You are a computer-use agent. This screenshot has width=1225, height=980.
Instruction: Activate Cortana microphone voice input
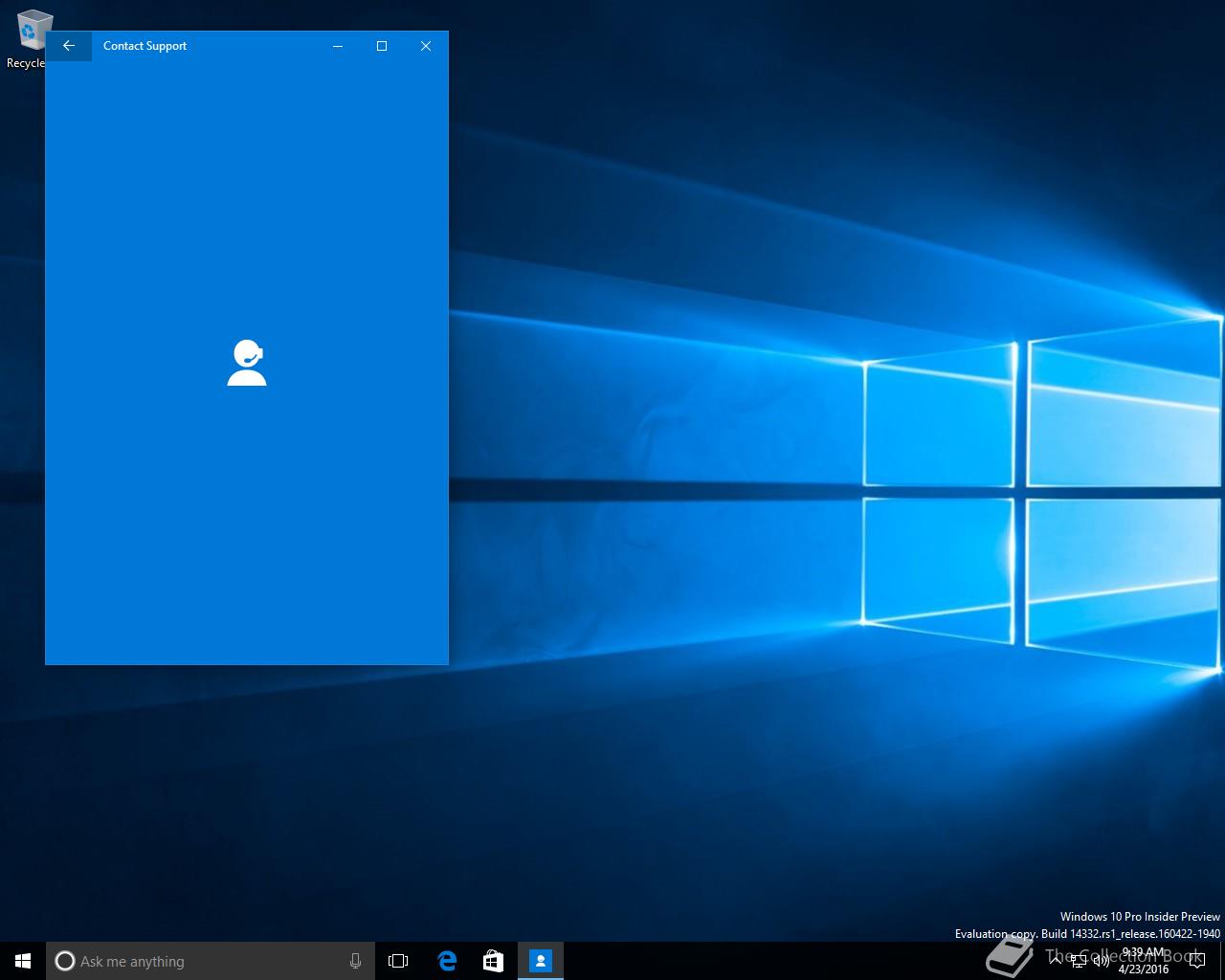tap(355, 961)
